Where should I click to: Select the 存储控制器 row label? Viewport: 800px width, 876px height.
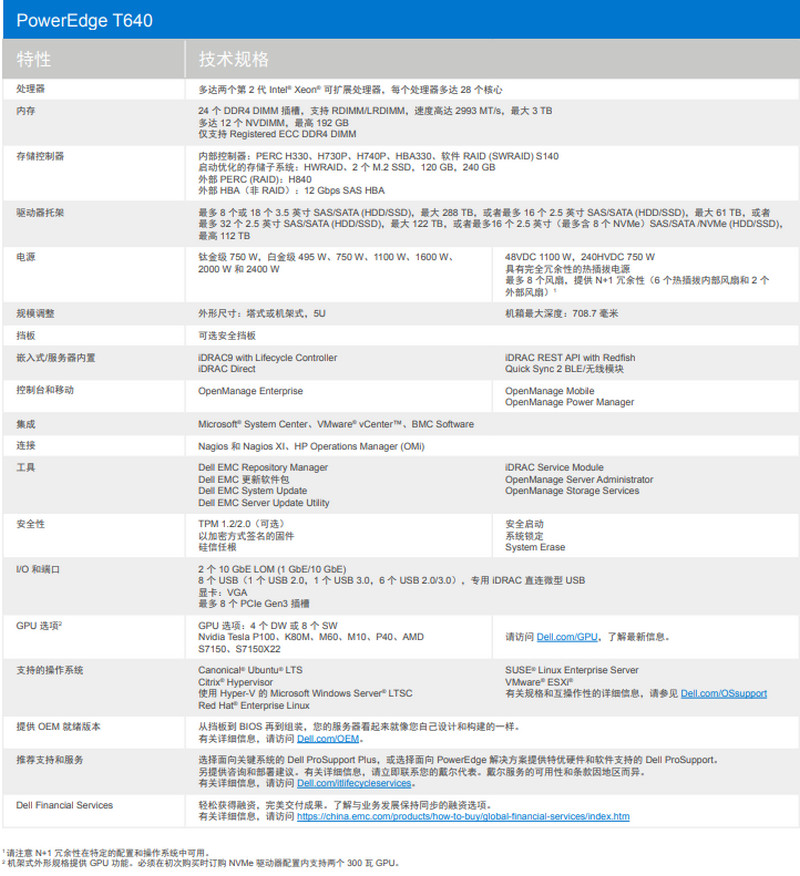[40, 156]
